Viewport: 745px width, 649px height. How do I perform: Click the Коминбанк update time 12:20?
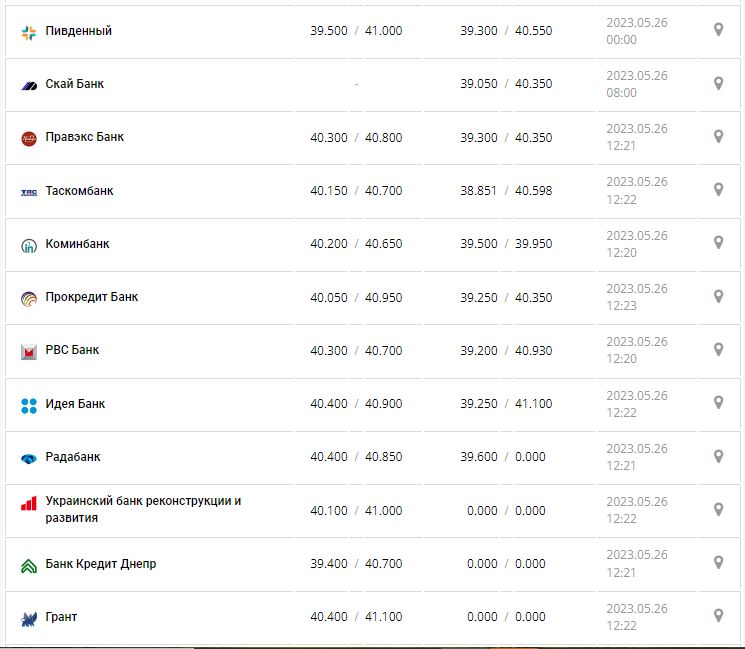tap(621, 252)
